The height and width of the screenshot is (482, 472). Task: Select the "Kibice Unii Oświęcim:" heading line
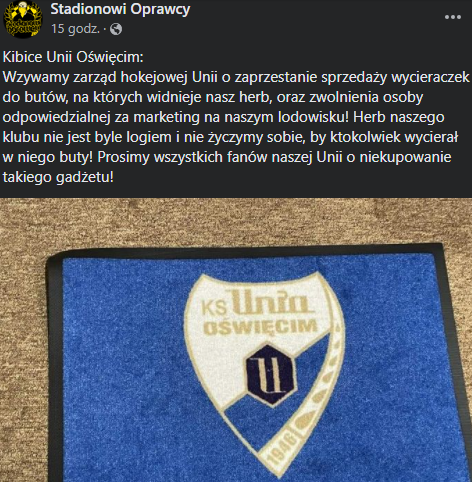coord(73,57)
